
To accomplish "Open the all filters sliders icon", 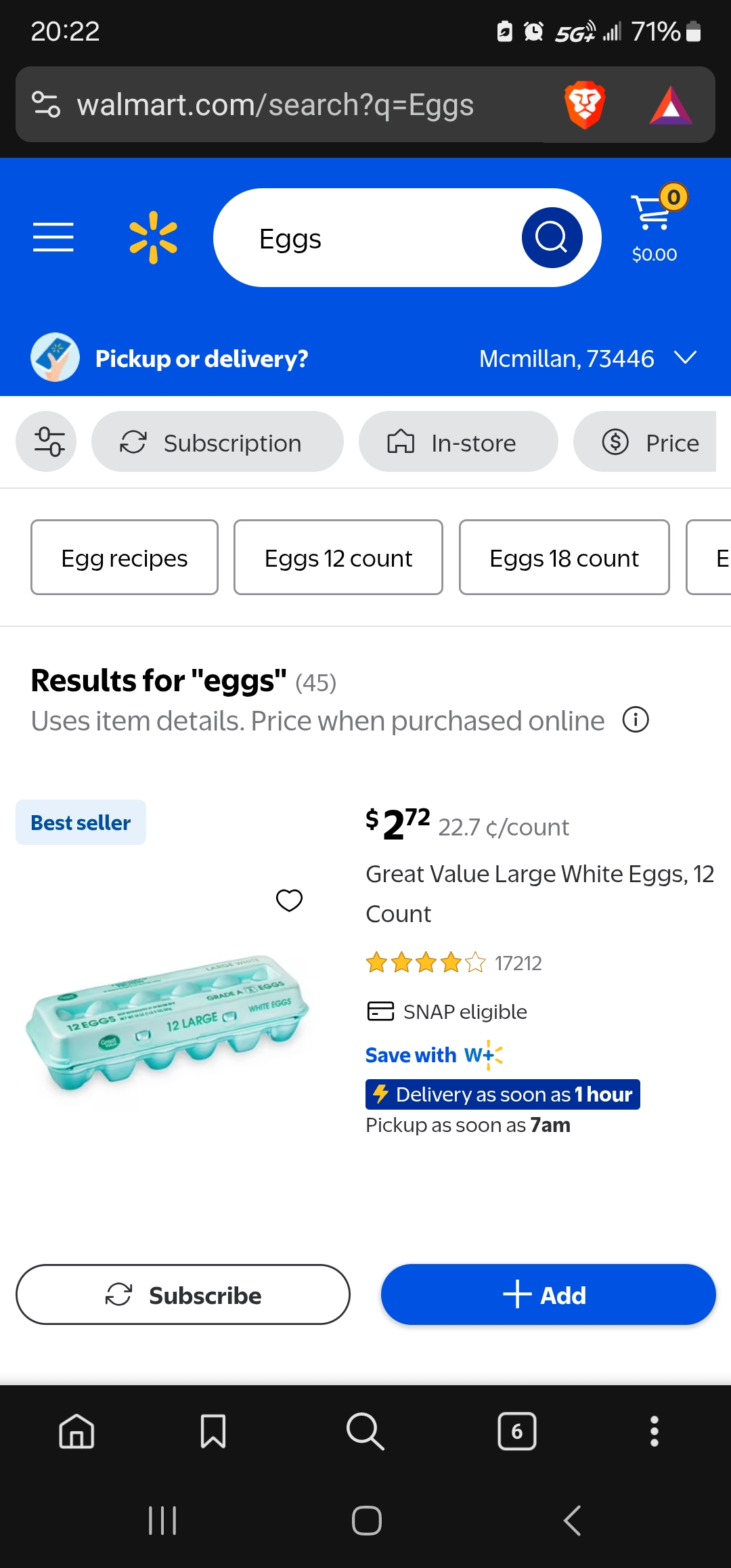I will [46, 442].
